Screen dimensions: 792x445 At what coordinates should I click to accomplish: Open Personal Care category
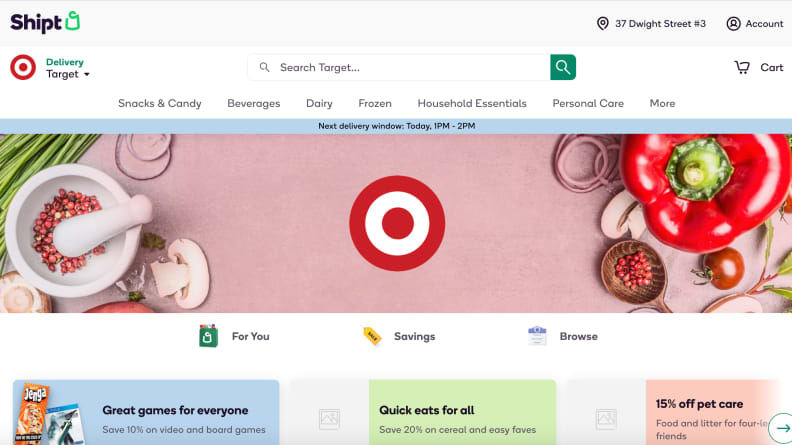click(588, 103)
